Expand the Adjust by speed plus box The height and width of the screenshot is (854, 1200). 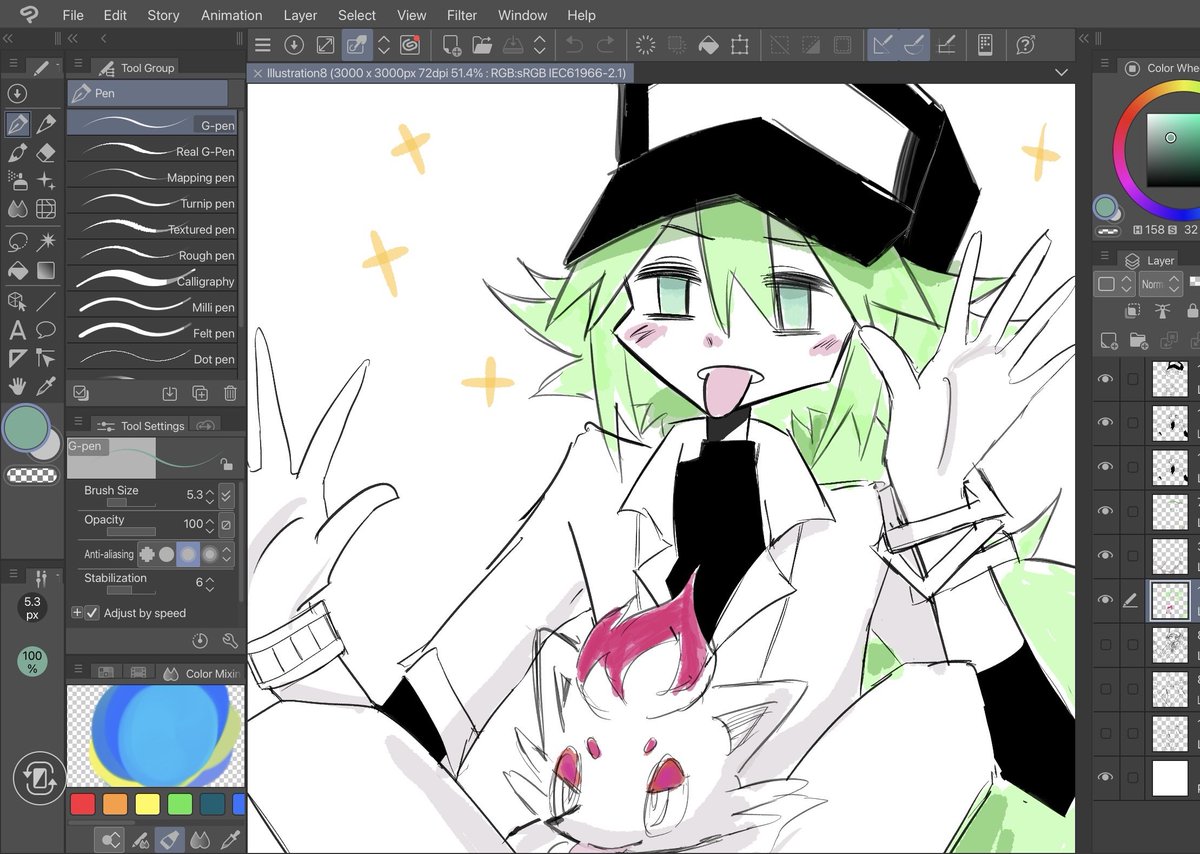pos(77,612)
